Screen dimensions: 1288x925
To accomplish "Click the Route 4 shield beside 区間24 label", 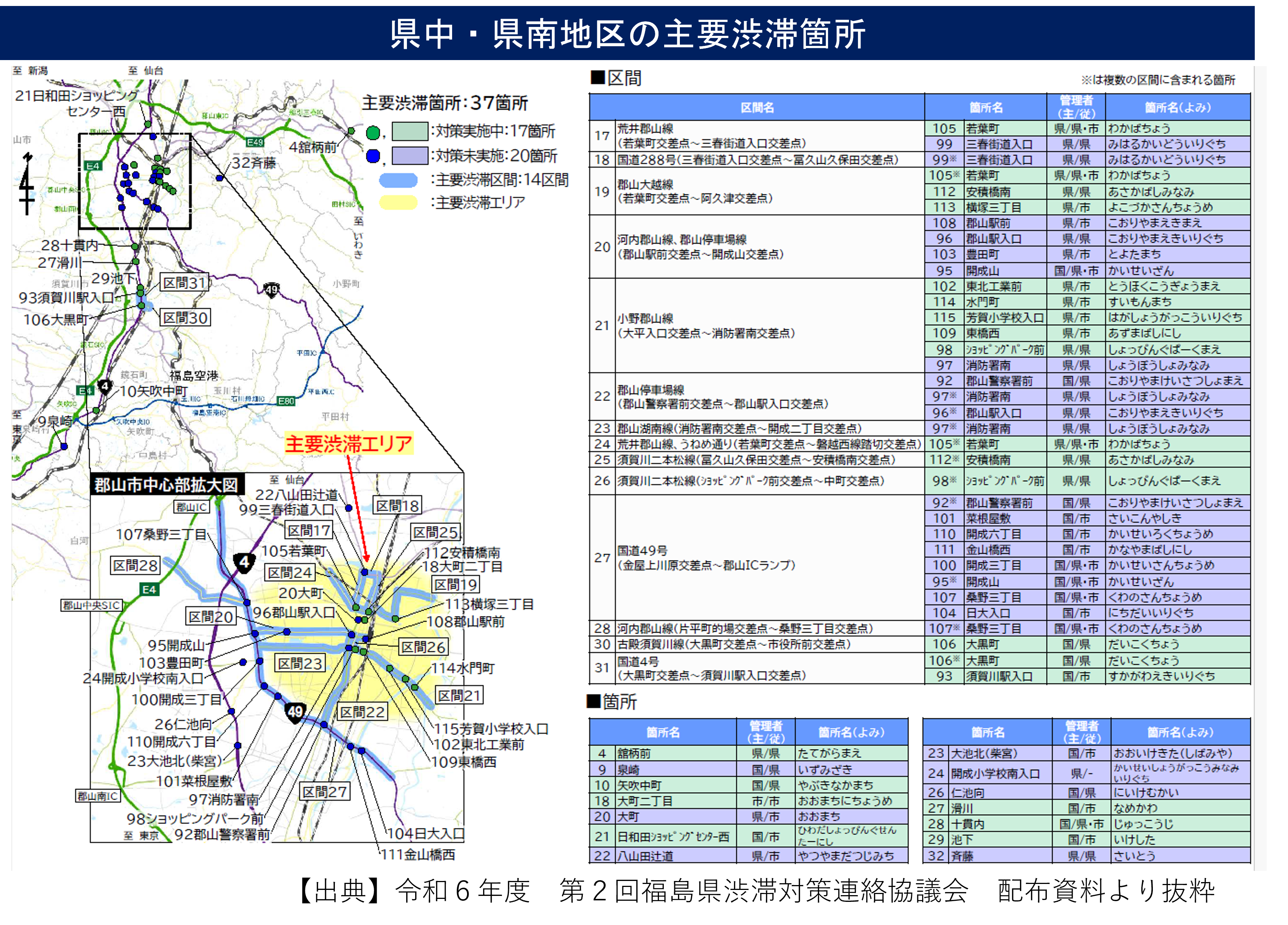I will (x=244, y=563).
